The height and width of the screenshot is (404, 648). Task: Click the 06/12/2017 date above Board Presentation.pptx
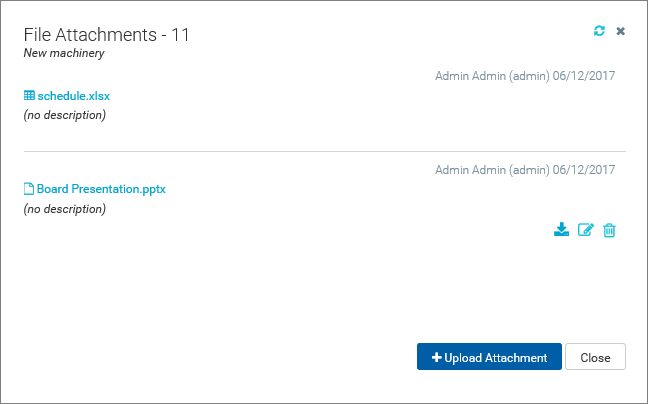pos(584,170)
